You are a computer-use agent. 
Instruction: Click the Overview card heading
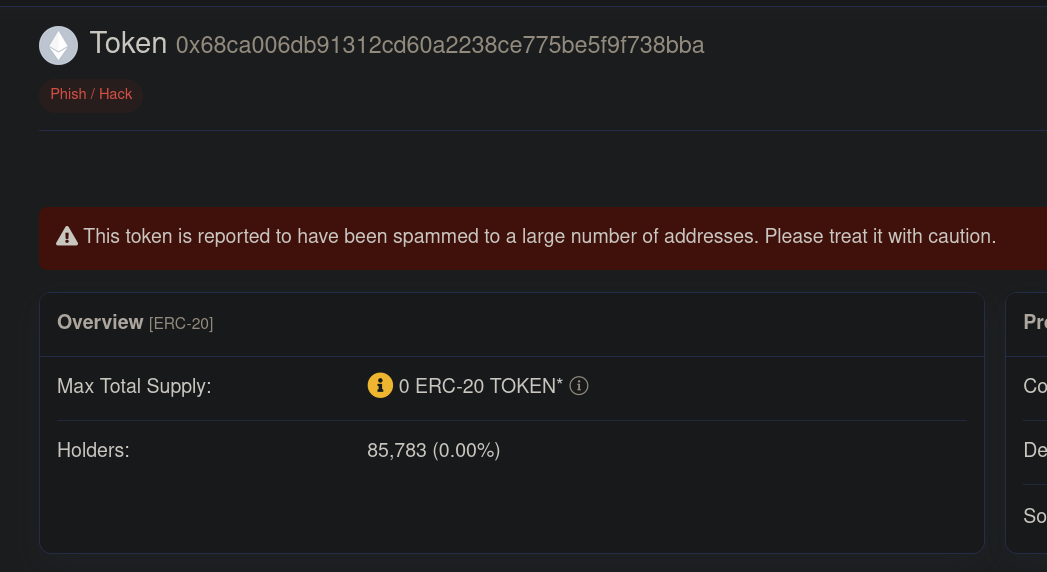(100, 322)
